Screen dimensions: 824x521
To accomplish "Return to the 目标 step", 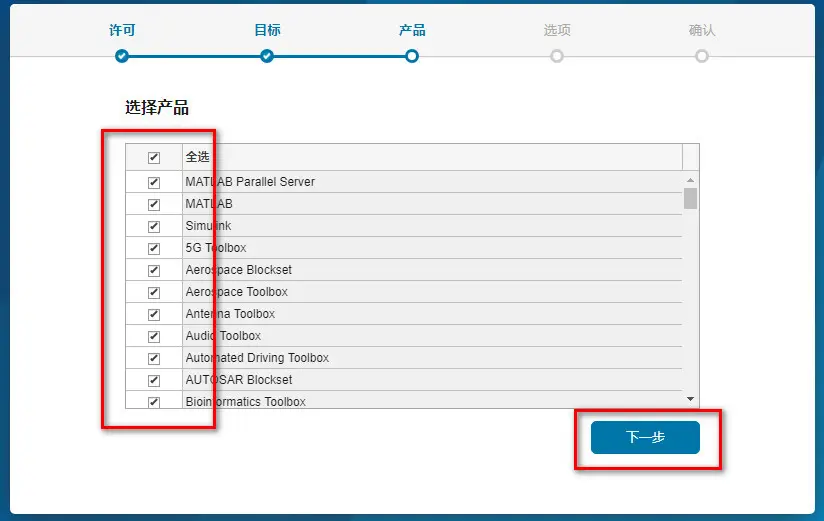I will (x=267, y=30).
